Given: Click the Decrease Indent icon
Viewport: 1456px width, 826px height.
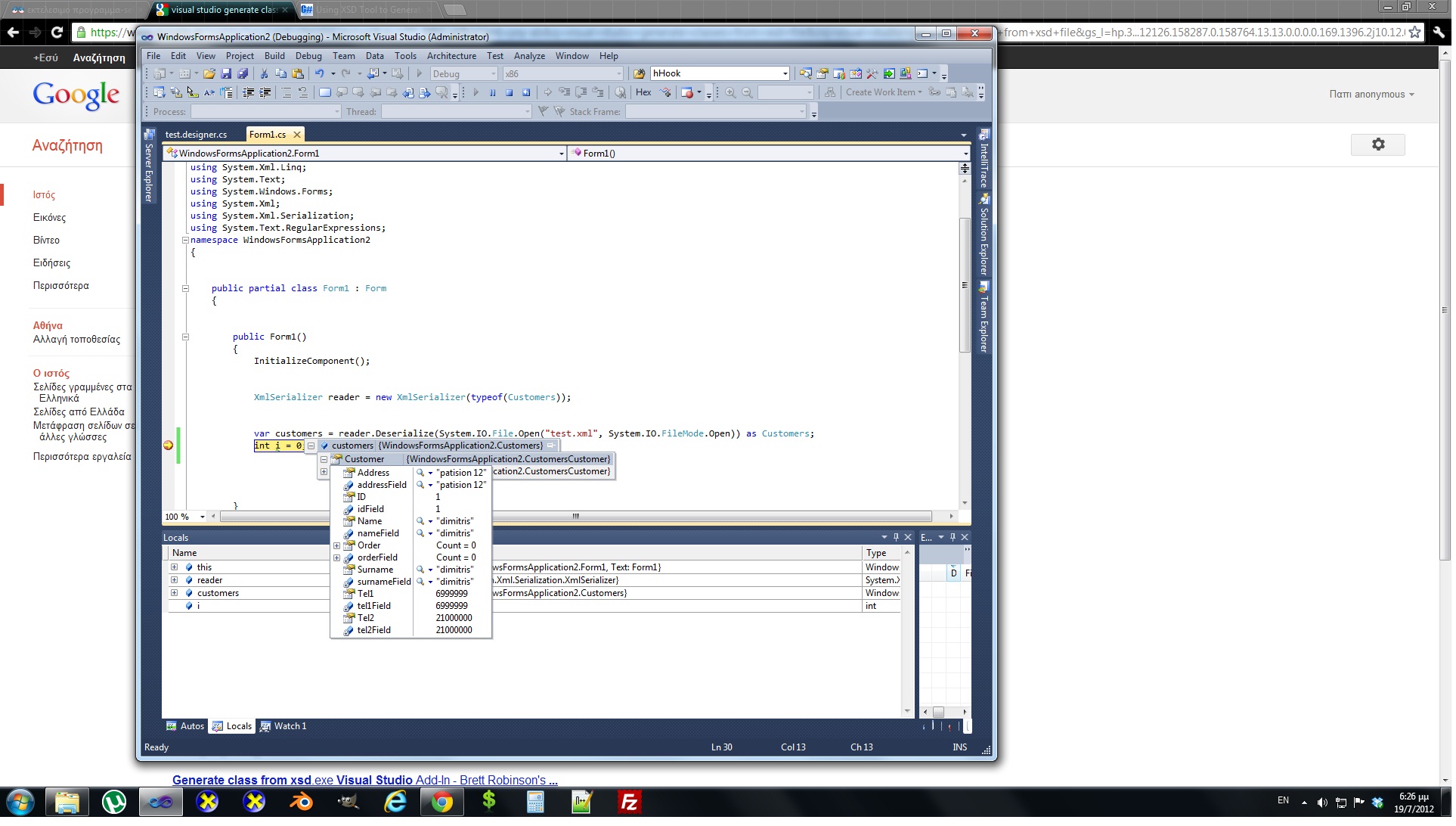Looking at the screenshot, I should pyautogui.click(x=248, y=92).
